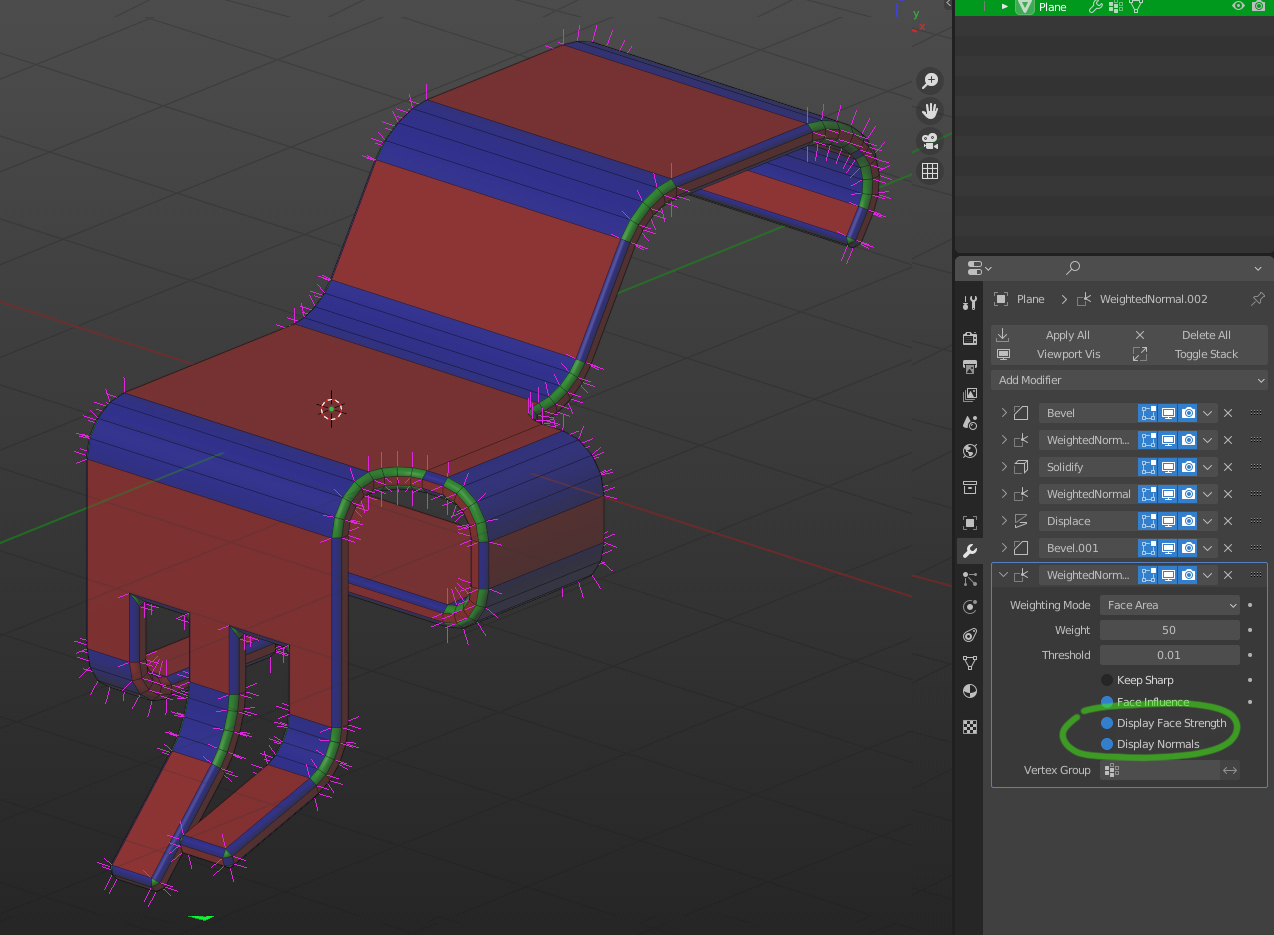
Task: Switch to camera view using the camera gizmo
Action: (x=930, y=141)
